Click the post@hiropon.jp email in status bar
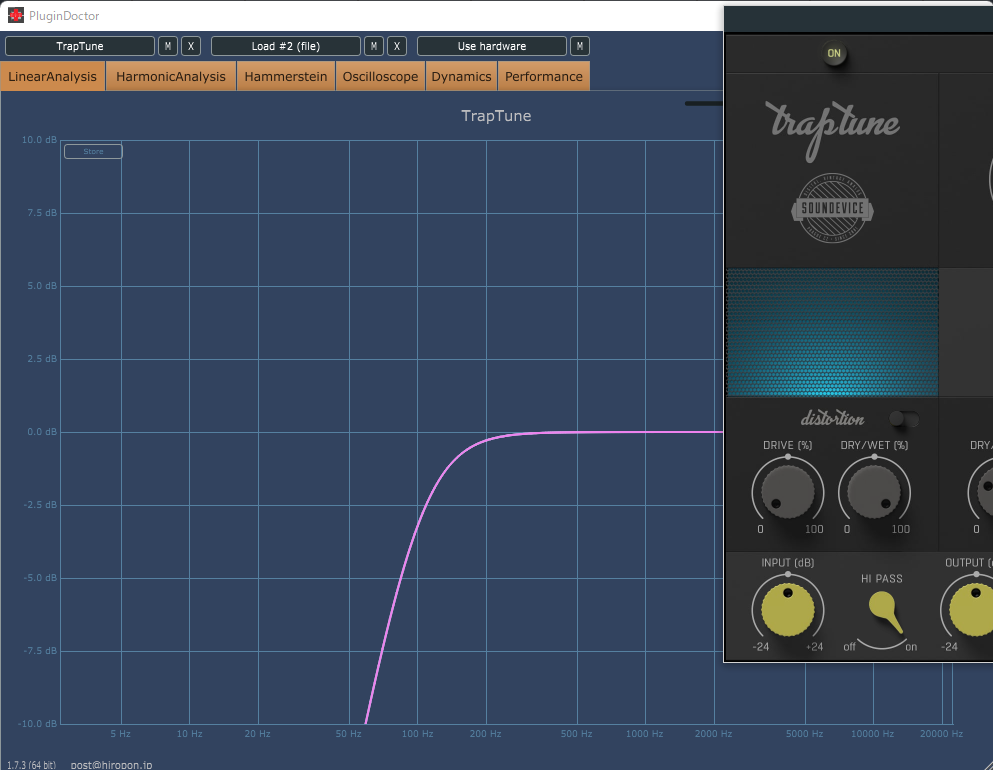 pos(111,764)
